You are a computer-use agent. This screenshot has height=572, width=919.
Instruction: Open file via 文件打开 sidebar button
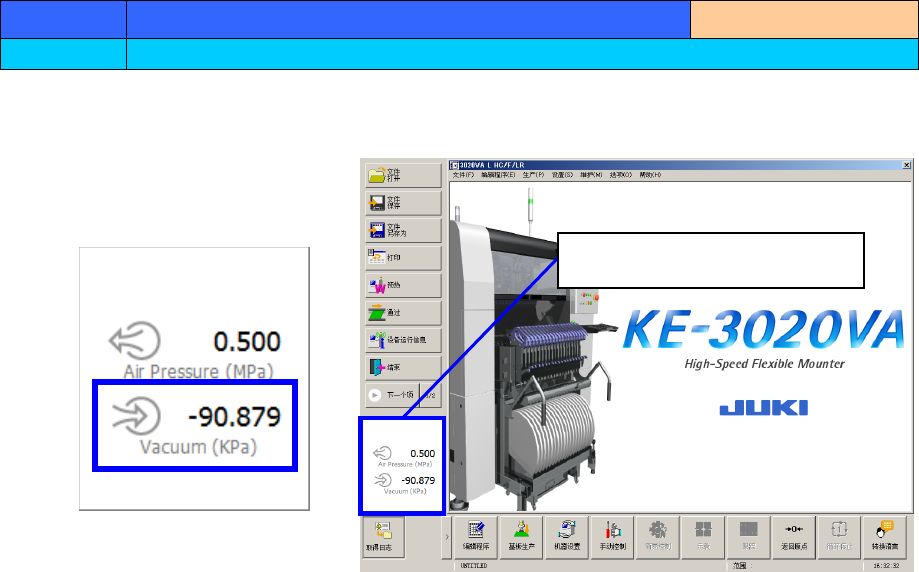403,175
